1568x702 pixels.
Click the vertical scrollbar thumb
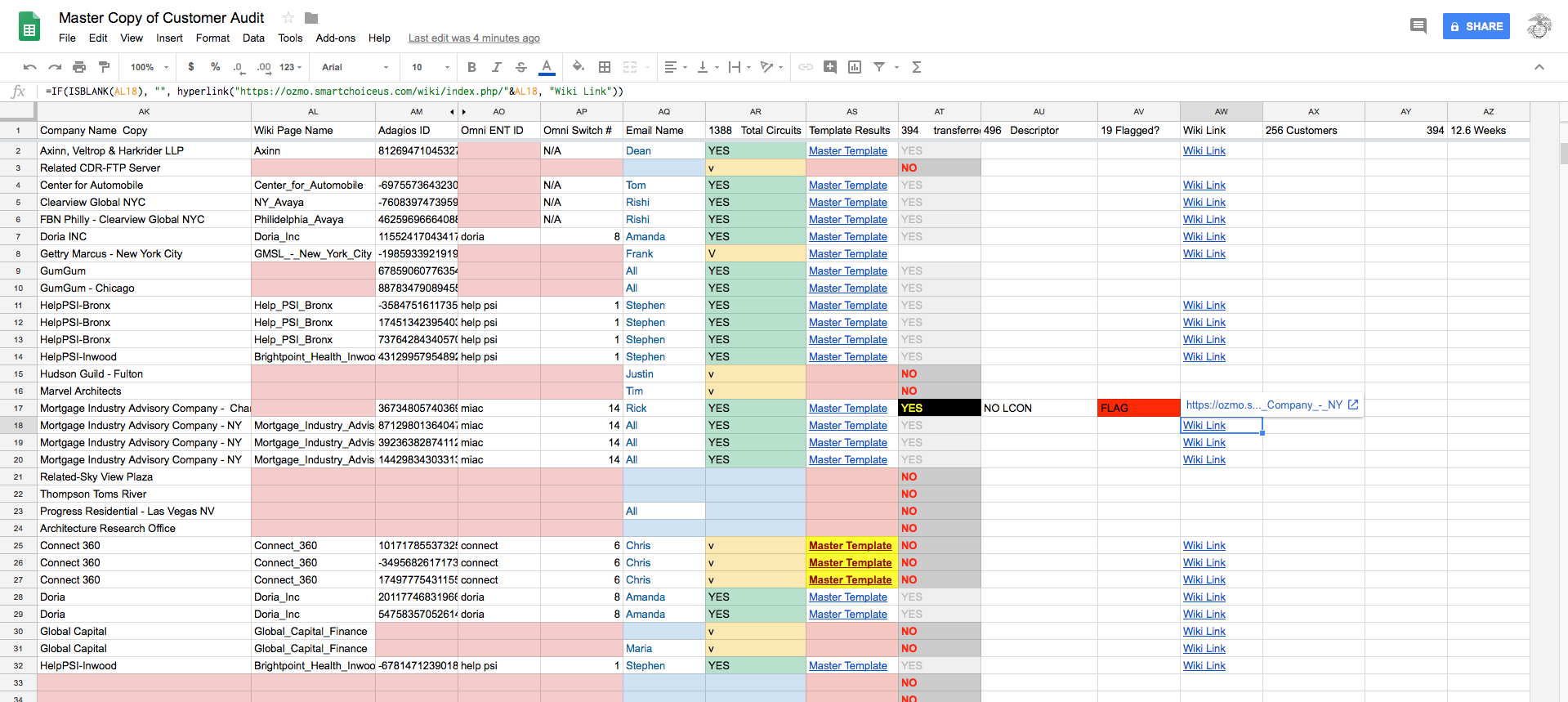click(1563, 154)
